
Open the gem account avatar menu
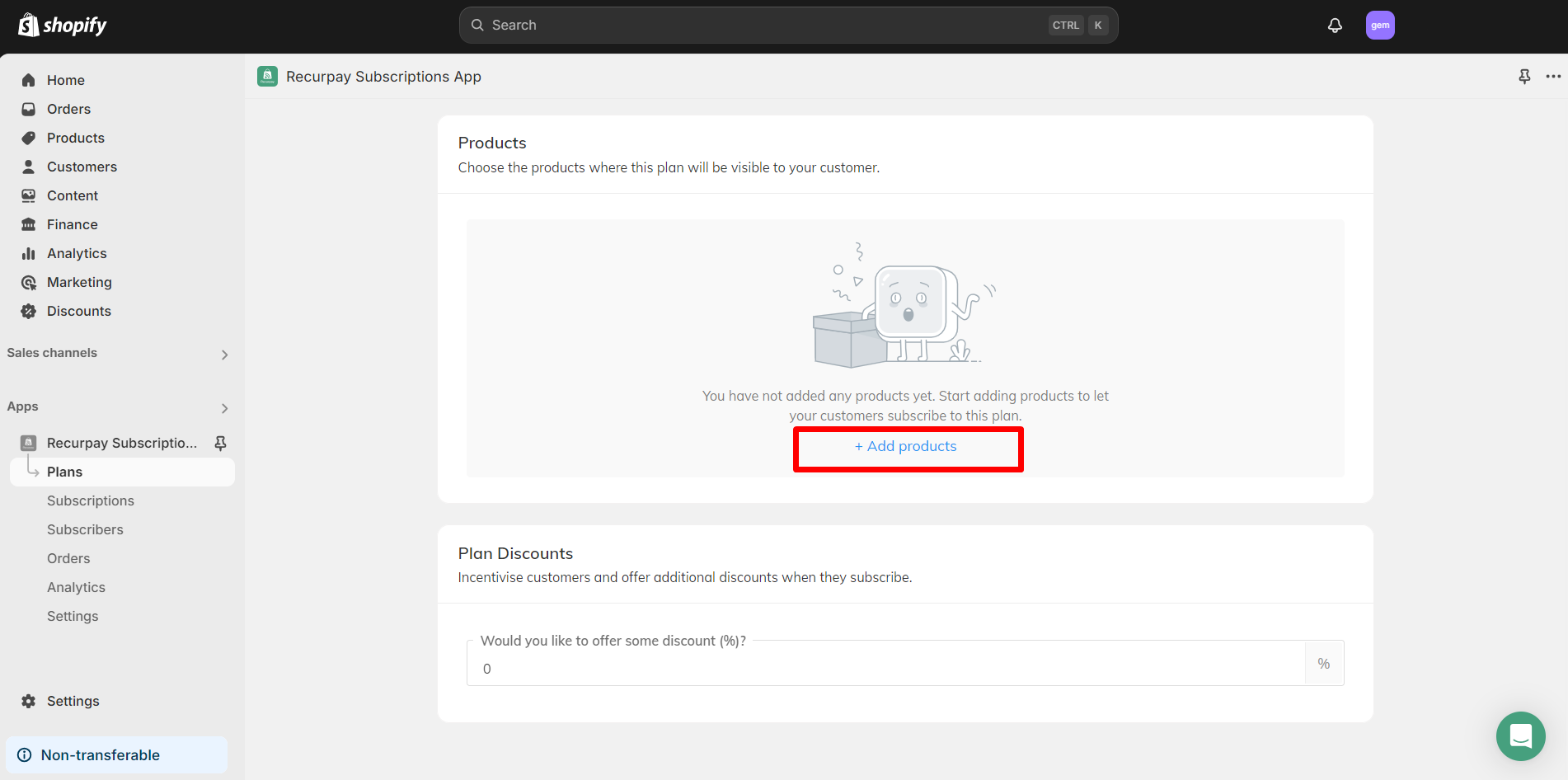point(1379,26)
